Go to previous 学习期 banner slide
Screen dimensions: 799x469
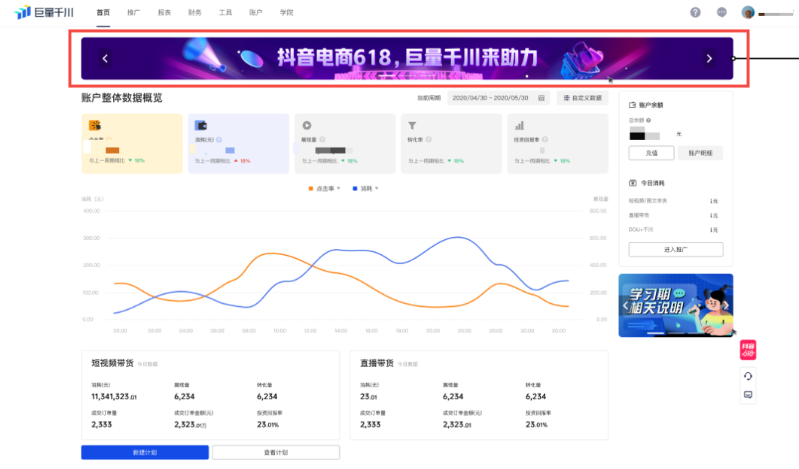(x=625, y=306)
